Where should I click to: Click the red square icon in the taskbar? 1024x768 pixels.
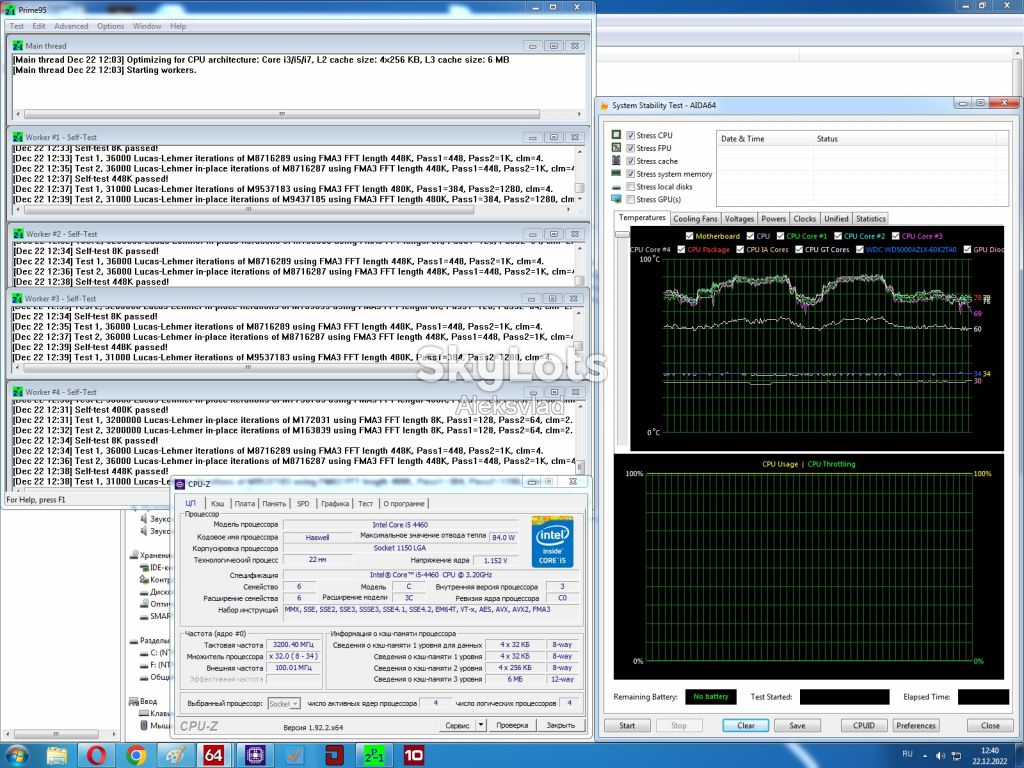tap(334, 755)
